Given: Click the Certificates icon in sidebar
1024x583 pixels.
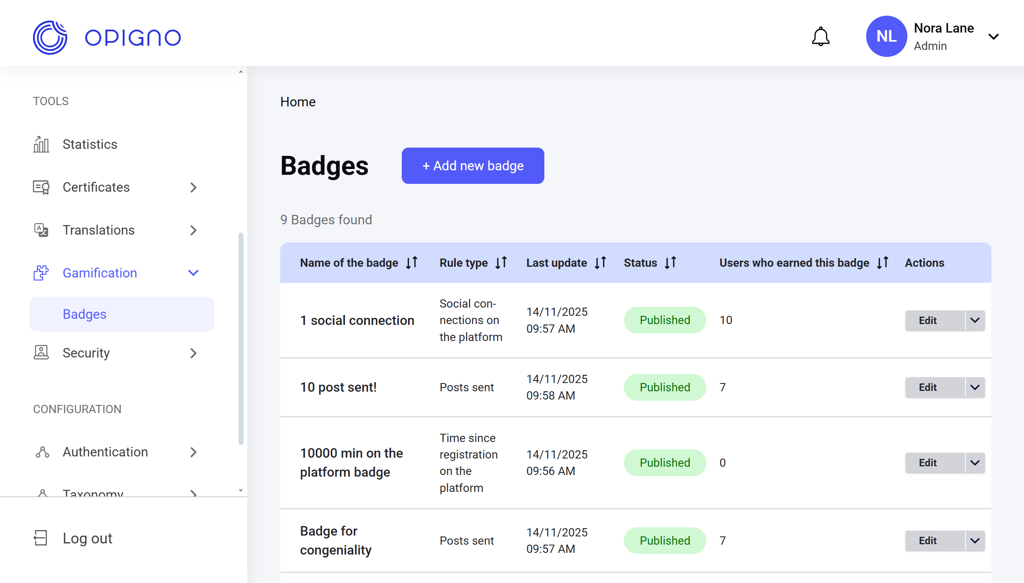Looking at the screenshot, I should click(41, 187).
